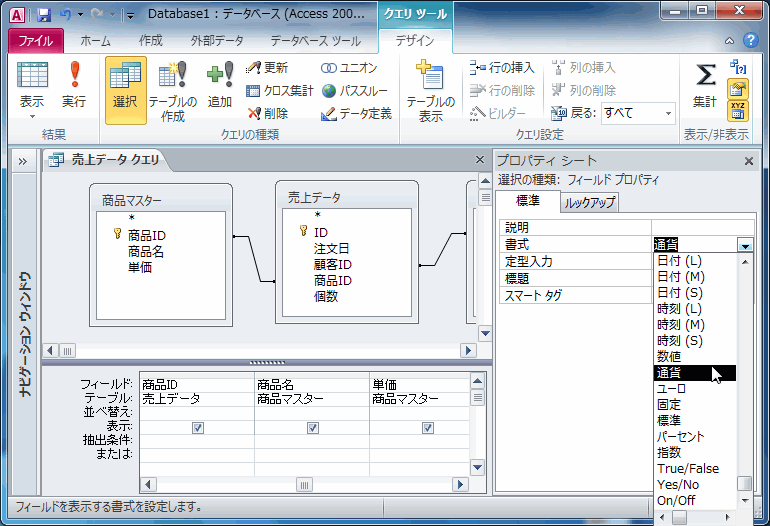This screenshot has height=526, width=770.
Task: Click 列の挿入 insert columns
Action: 583,68
